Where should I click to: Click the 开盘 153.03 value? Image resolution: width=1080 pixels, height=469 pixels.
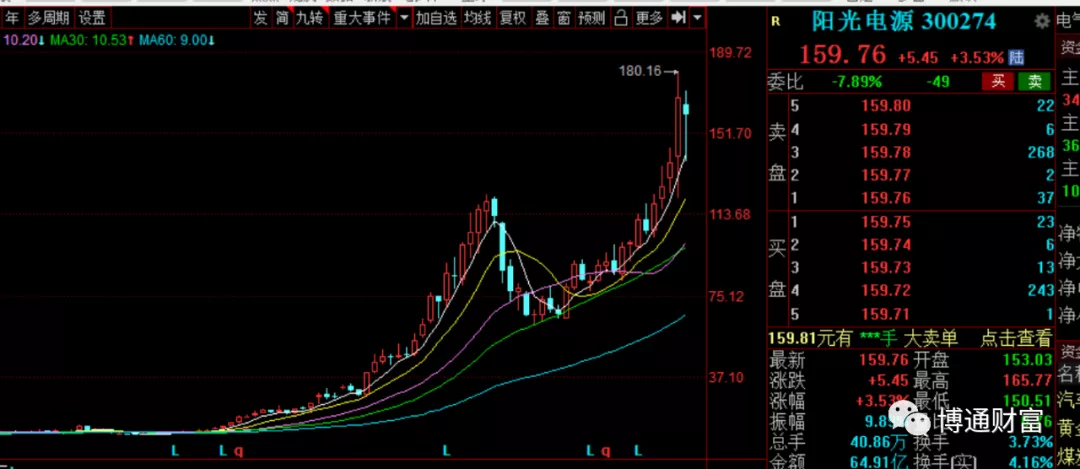tap(1028, 359)
